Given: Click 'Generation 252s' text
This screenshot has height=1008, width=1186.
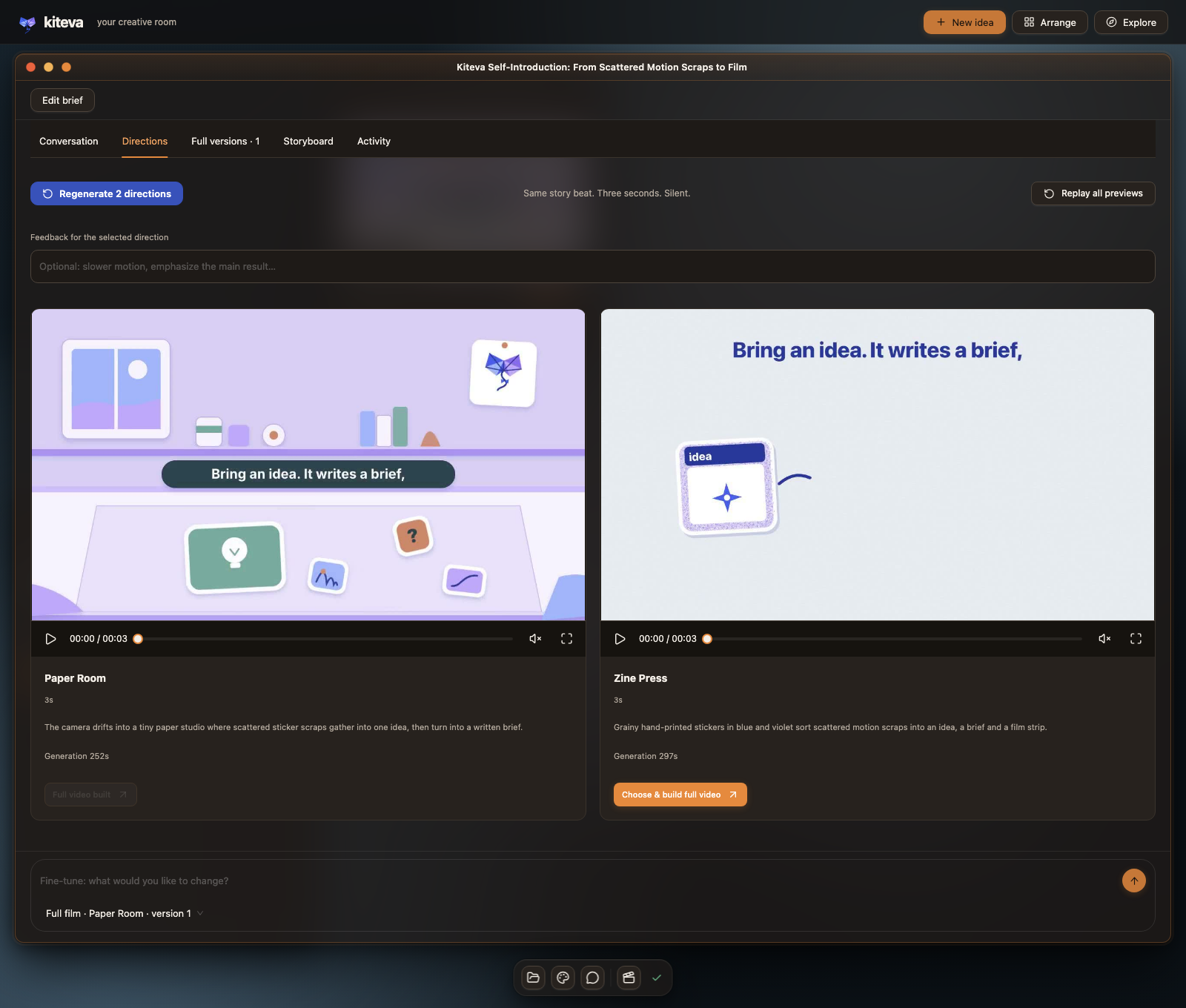Looking at the screenshot, I should pyautogui.click(x=76, y=756).
